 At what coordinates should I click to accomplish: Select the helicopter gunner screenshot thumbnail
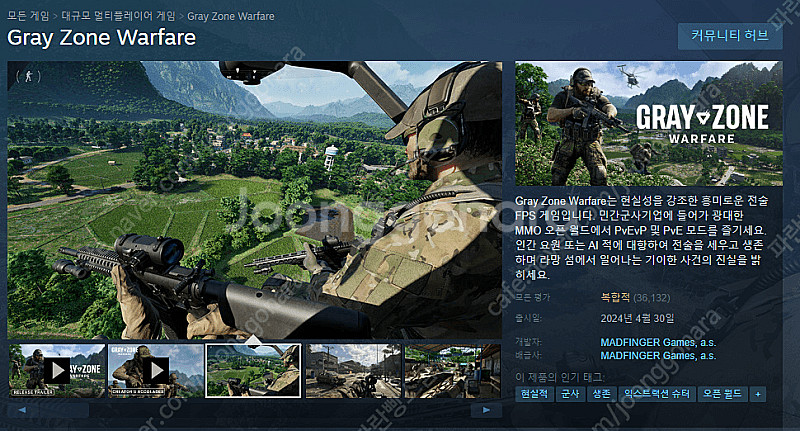point(254,371)
